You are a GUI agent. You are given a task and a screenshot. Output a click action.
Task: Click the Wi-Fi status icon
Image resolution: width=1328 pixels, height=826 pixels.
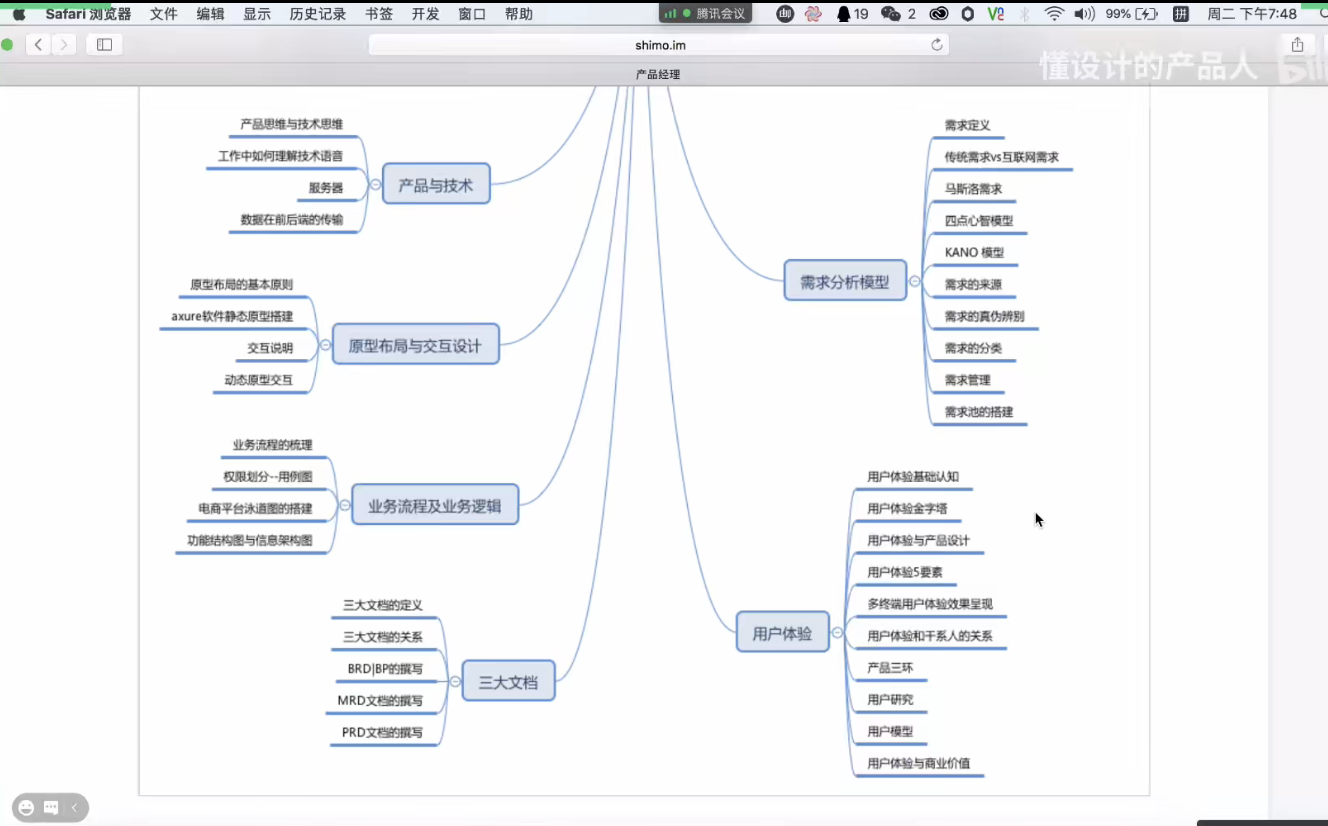[1054, 14]
